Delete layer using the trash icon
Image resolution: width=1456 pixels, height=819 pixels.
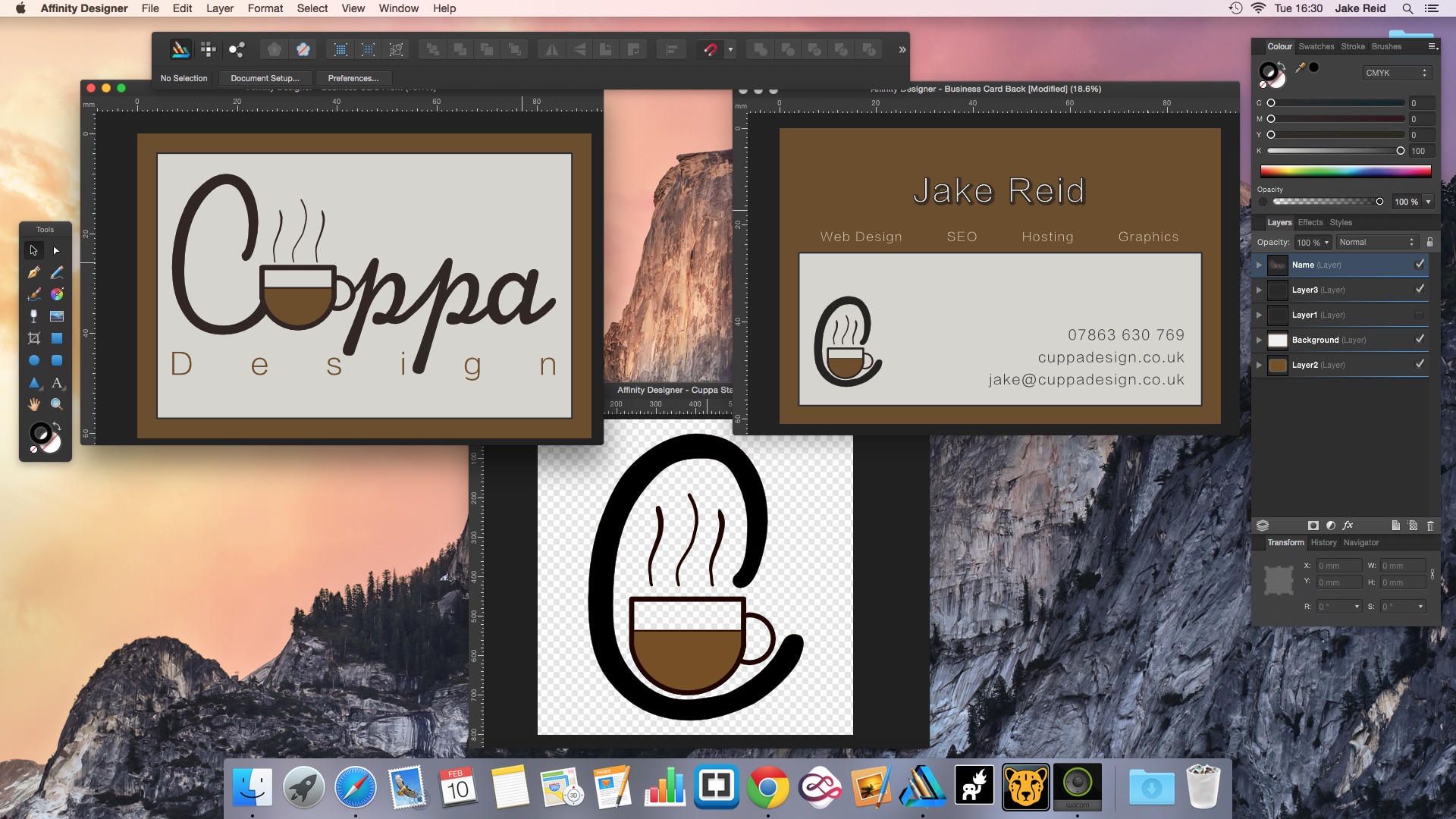pos(1430,526)
